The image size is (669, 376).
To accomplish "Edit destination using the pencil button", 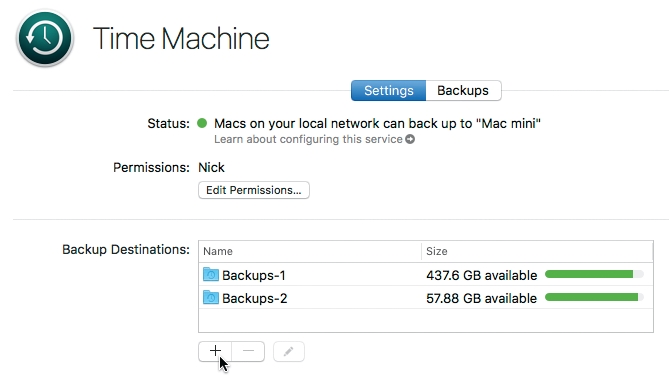I will coord(289,351).
